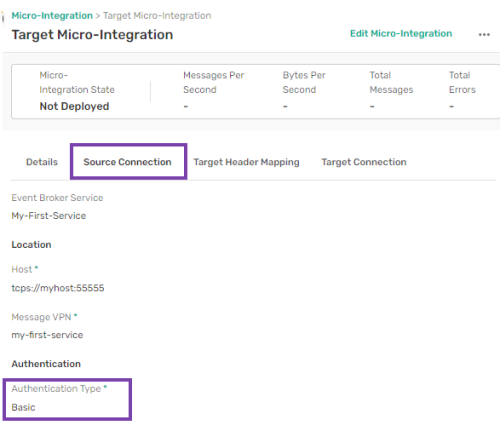Click the Authentication section heading
The image size is (500, 431).
[46, 364]
